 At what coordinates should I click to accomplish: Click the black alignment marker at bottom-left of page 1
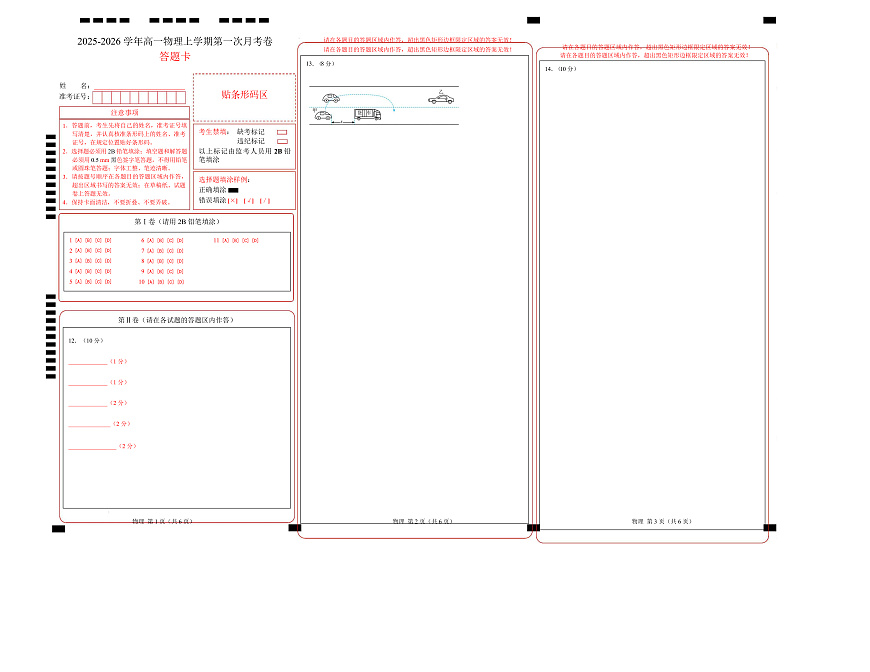coord(59,527)
